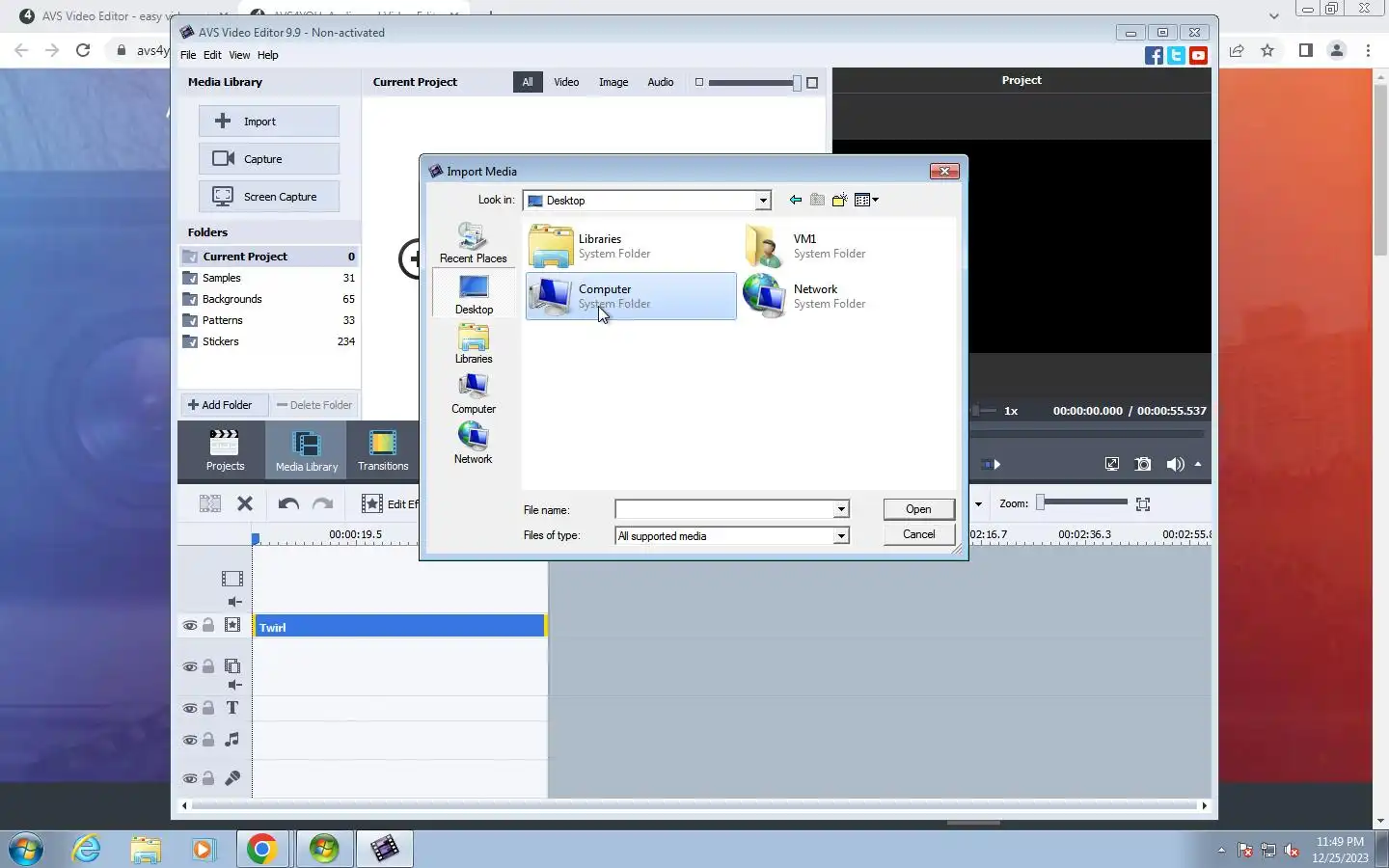Toggle lock on the text track

point(208,708)
